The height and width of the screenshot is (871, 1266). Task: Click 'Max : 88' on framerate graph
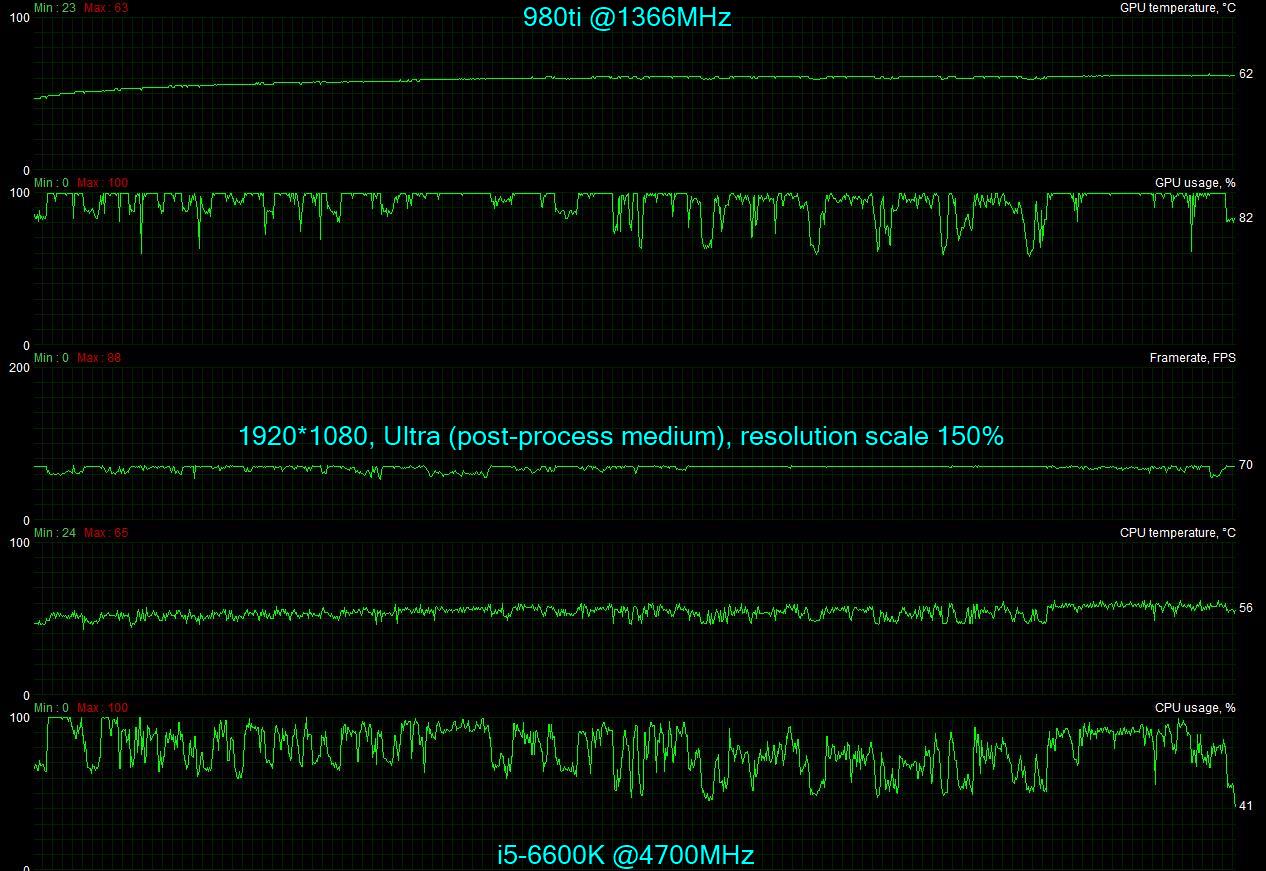pos(99,358)
